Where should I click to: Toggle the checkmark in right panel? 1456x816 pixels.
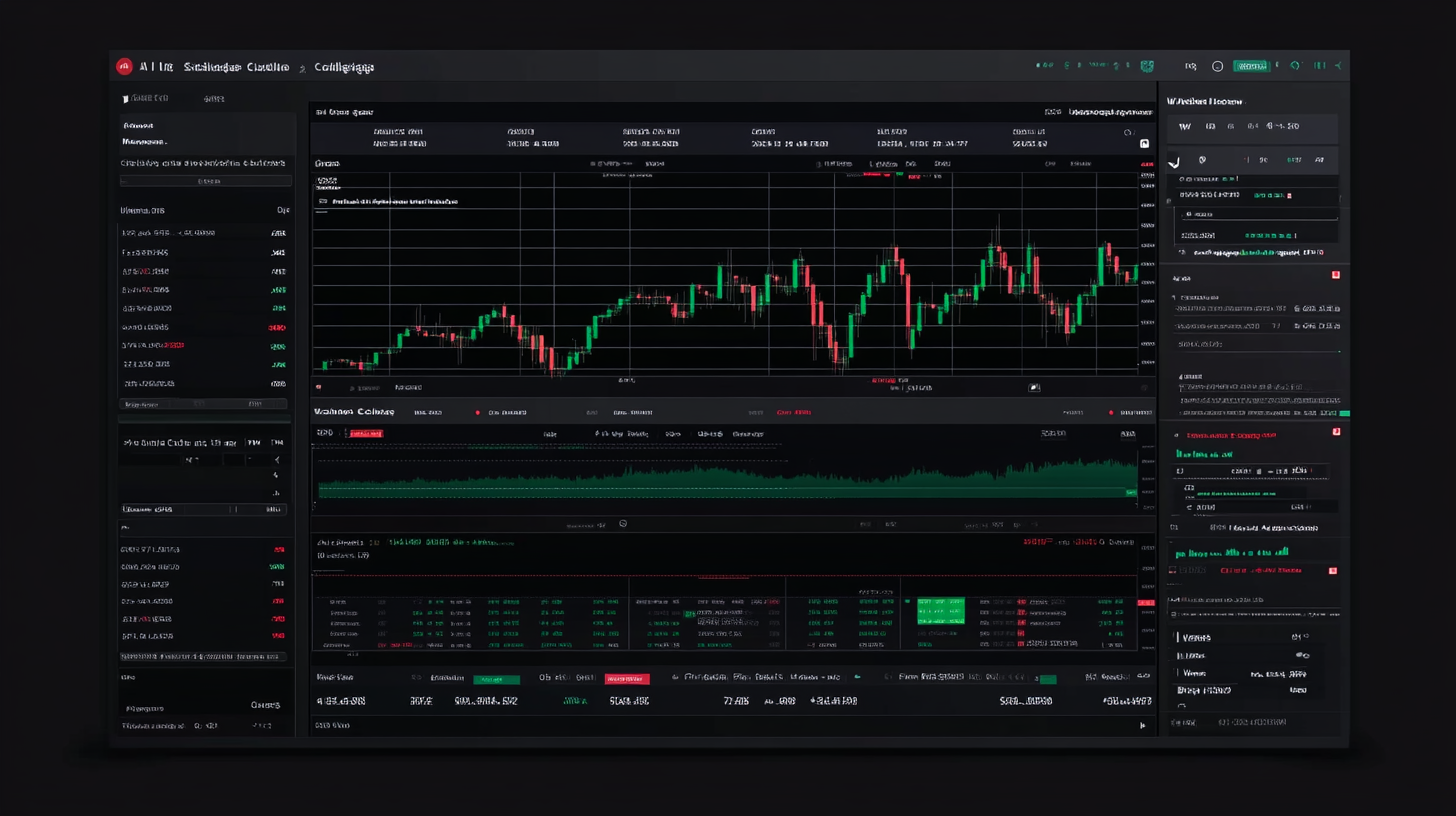(1174, 161)
